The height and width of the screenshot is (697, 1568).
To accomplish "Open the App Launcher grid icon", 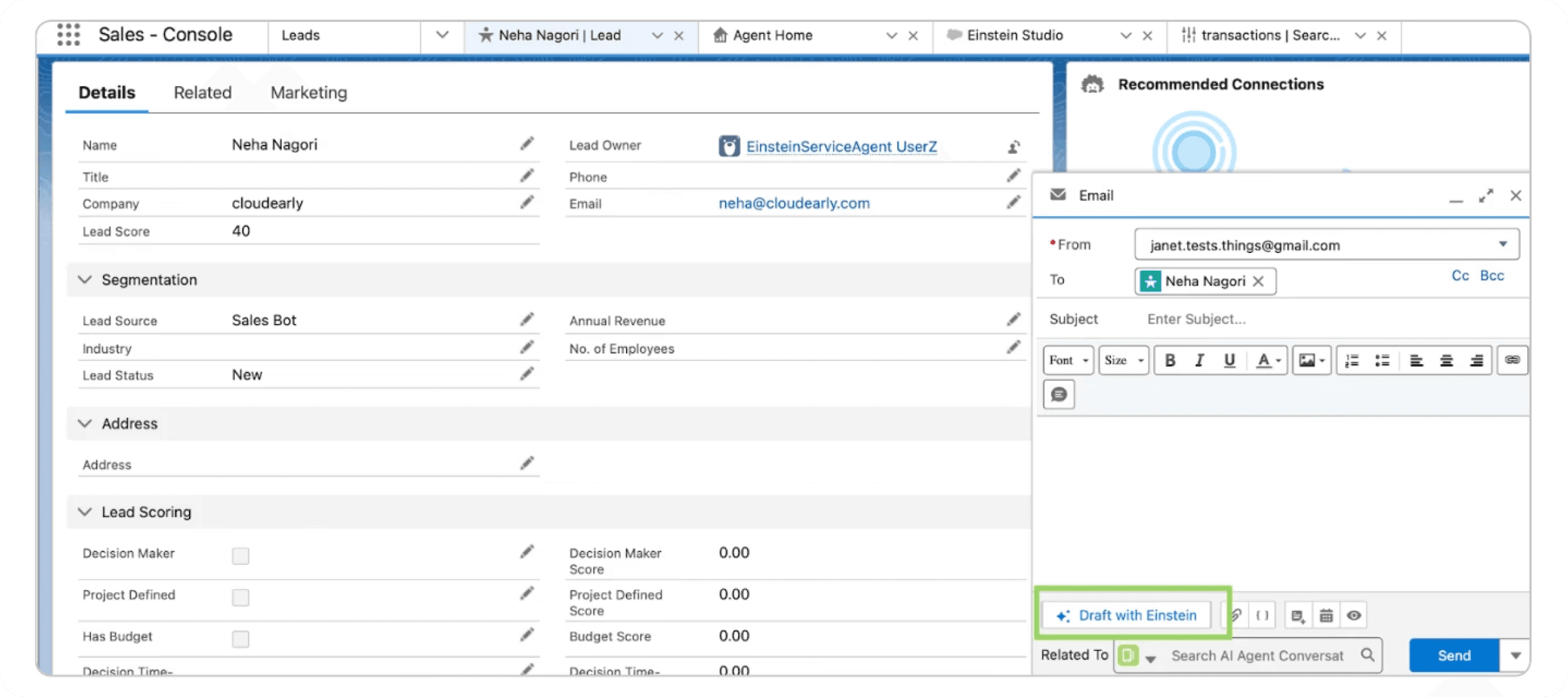I will pos(68,35).
